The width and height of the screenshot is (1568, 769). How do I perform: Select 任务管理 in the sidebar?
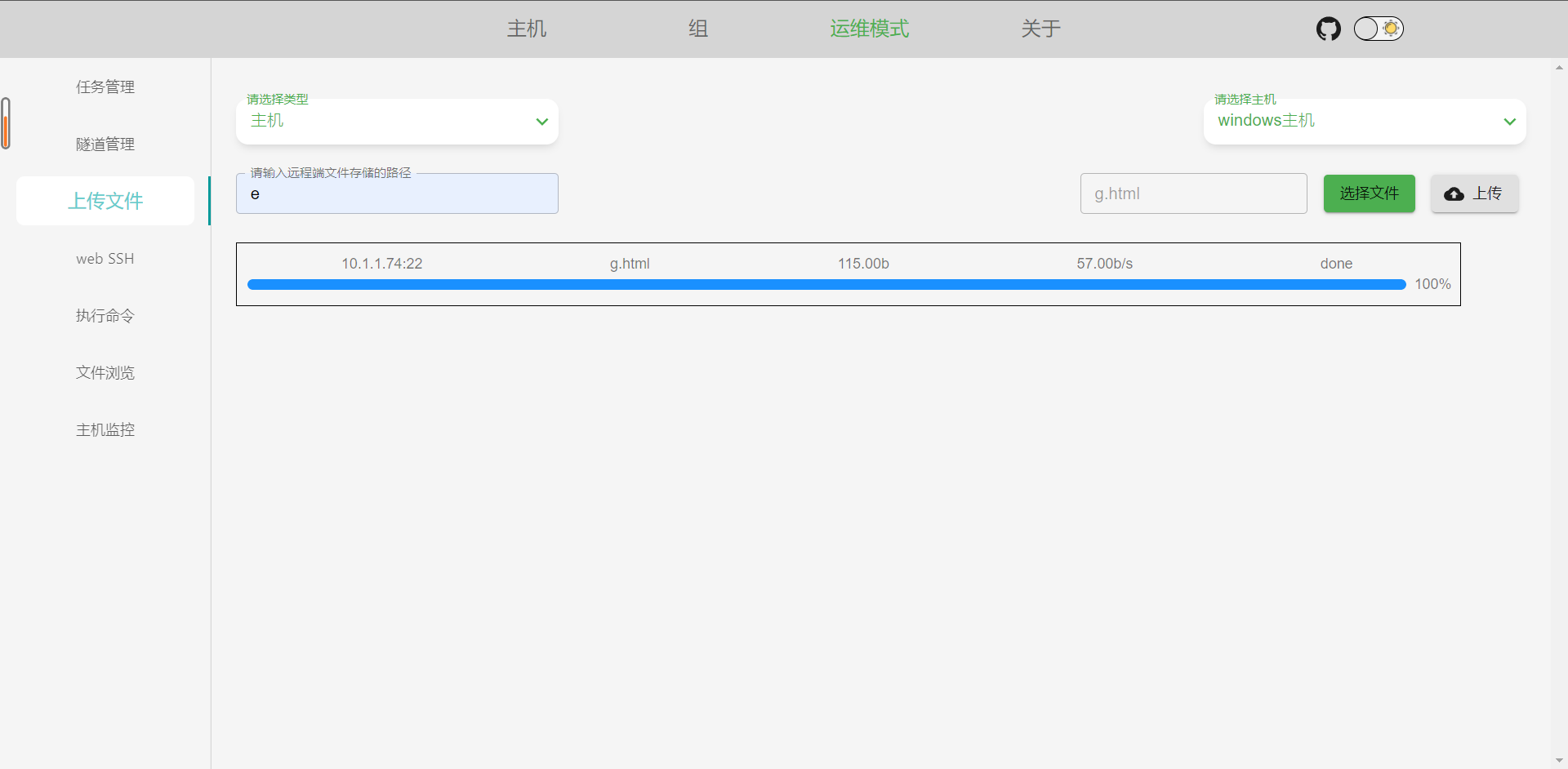[x=105, y=87]
